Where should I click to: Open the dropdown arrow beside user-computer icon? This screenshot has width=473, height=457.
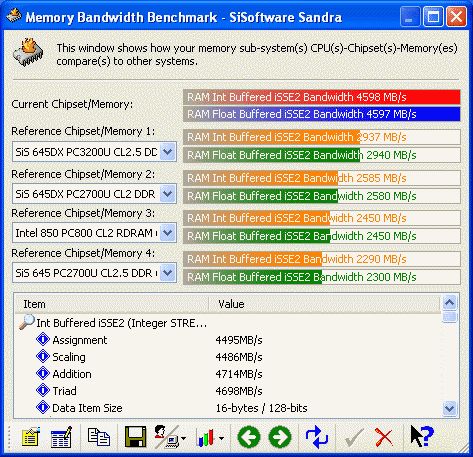click(x=184, y=439)
